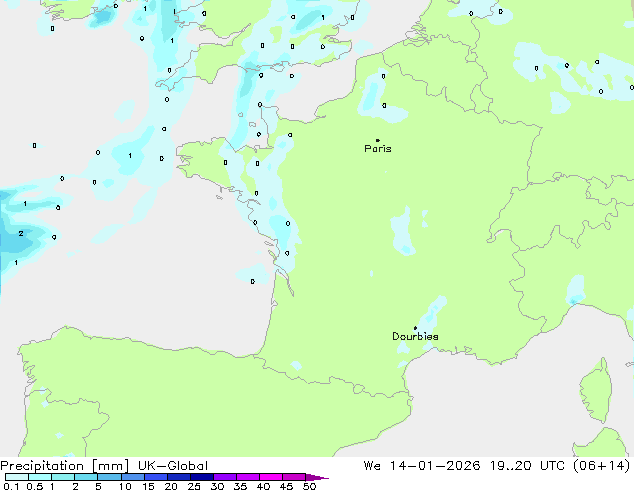Screen dimensions: 634x490
Task: Click the Paris city label
Action: tap(378, 149)
